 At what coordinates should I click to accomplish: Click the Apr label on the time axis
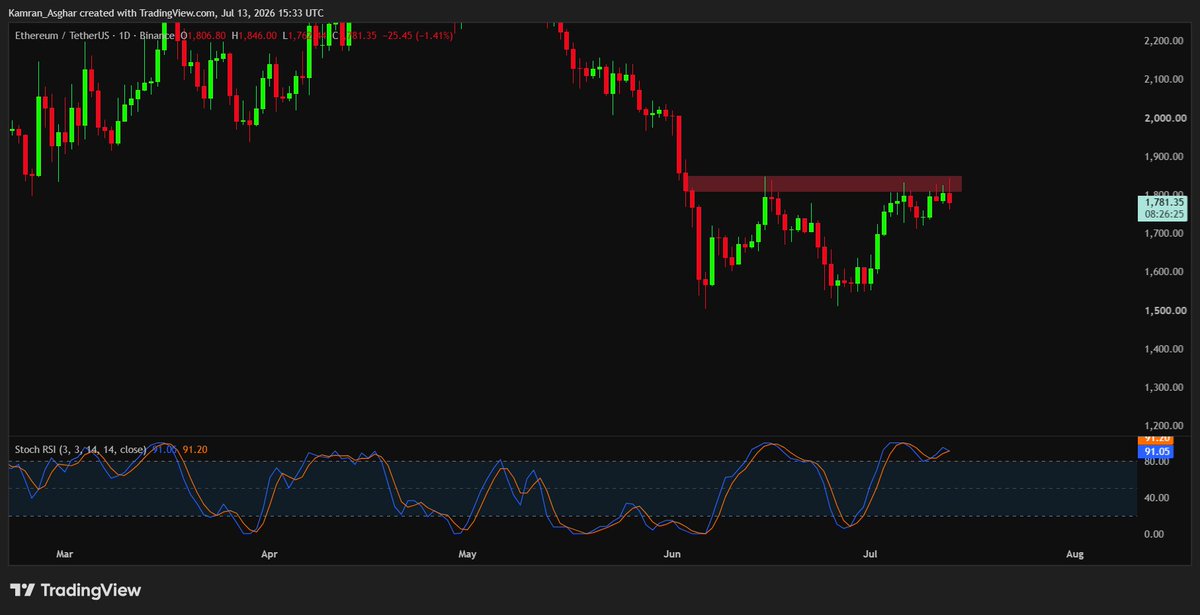269,553
